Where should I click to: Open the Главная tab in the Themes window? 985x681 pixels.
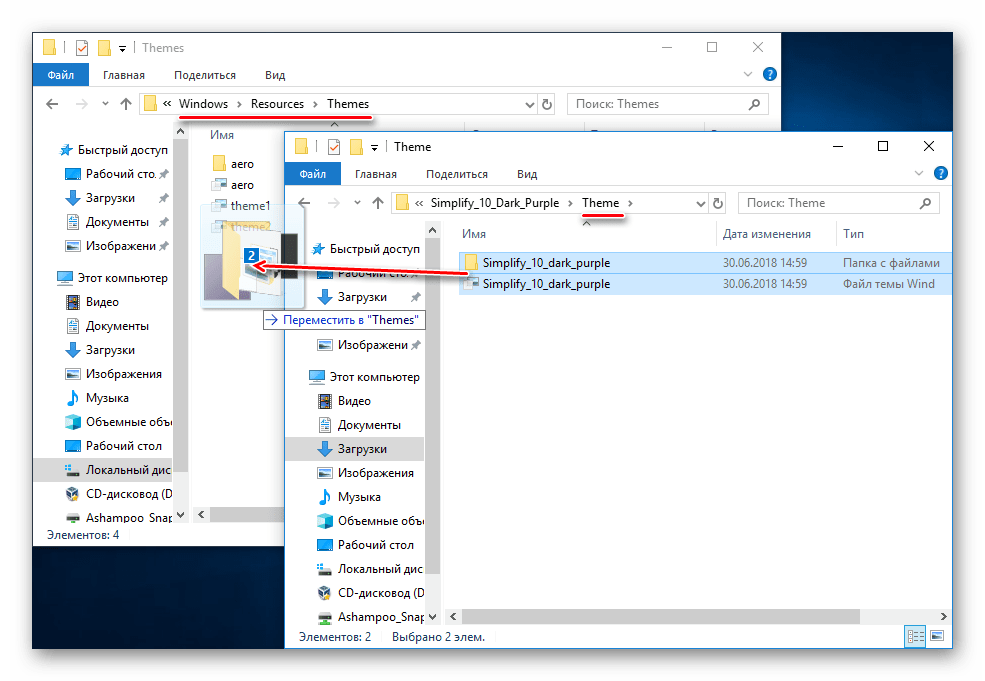pyautogui.click(x=122, y=75)
